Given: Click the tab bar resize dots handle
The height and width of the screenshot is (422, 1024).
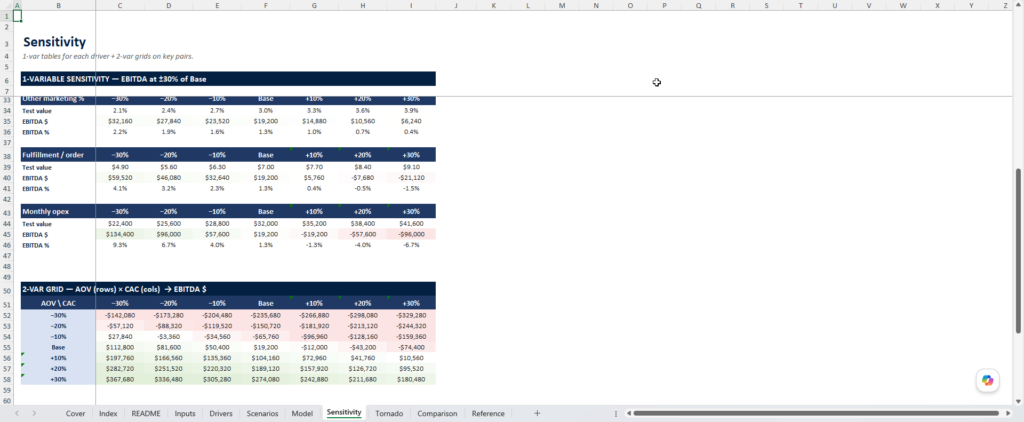Looking at the screenshot, I should pyautogui.click(x=616, y=414).
